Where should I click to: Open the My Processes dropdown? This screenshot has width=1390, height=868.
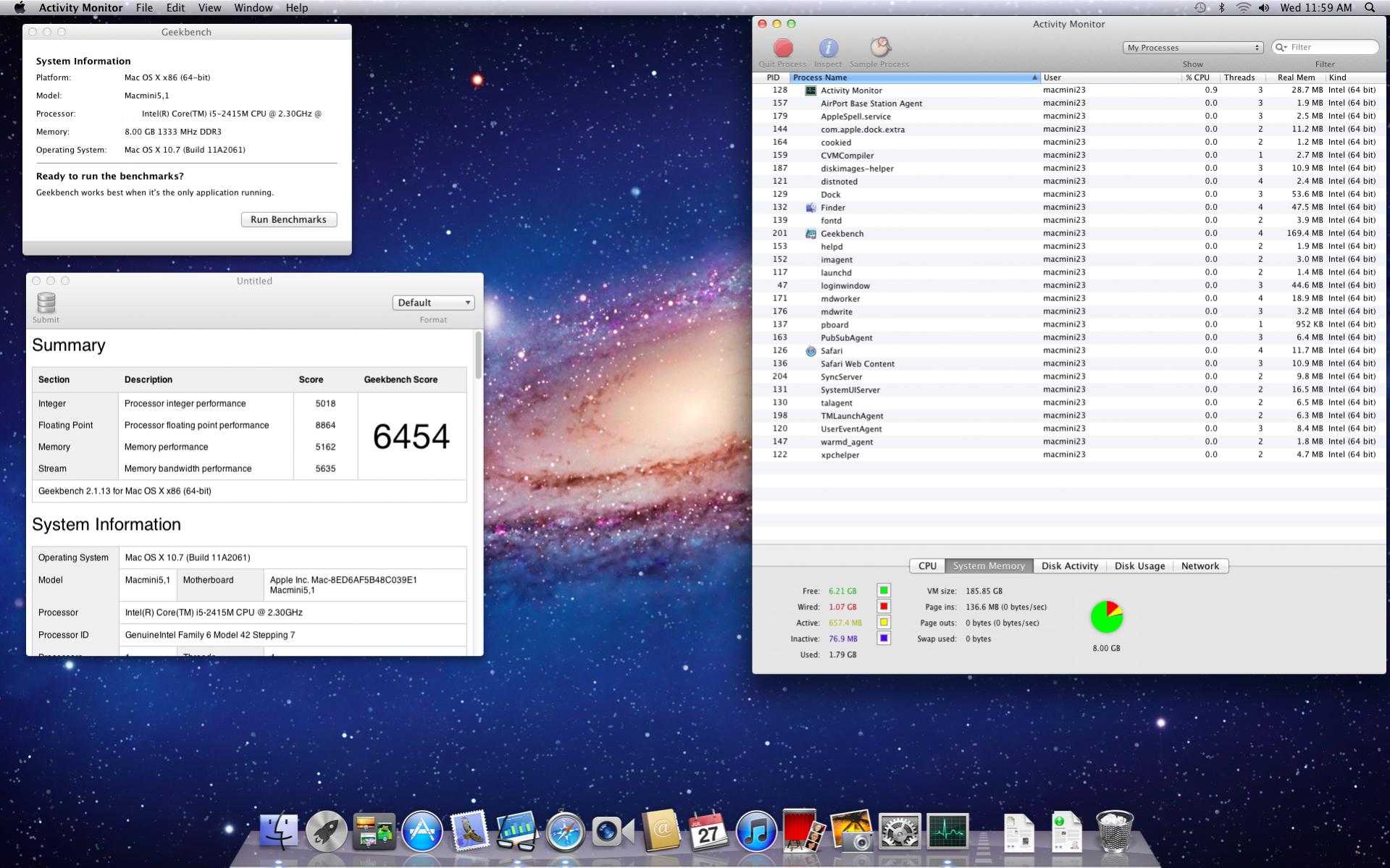tap(1192, 48)
